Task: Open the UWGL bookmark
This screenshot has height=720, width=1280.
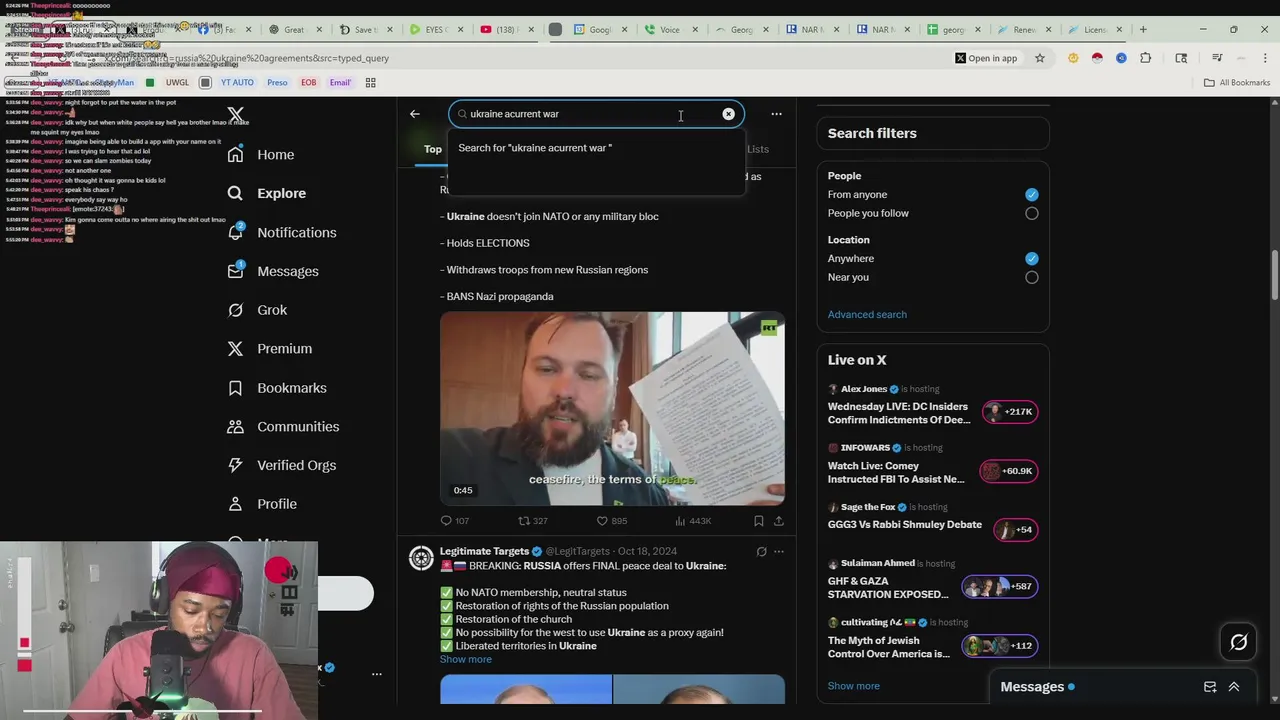Action: point(177,83)
